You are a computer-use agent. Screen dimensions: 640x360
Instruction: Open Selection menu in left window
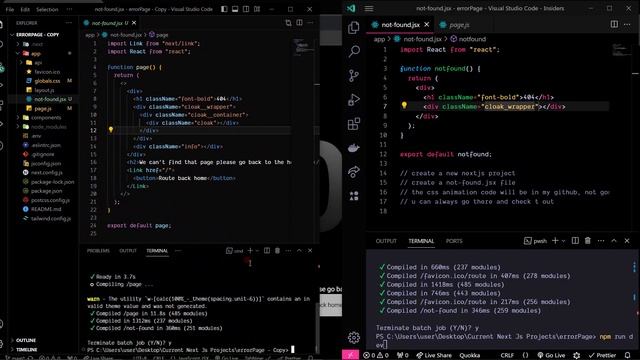(47, 9)
